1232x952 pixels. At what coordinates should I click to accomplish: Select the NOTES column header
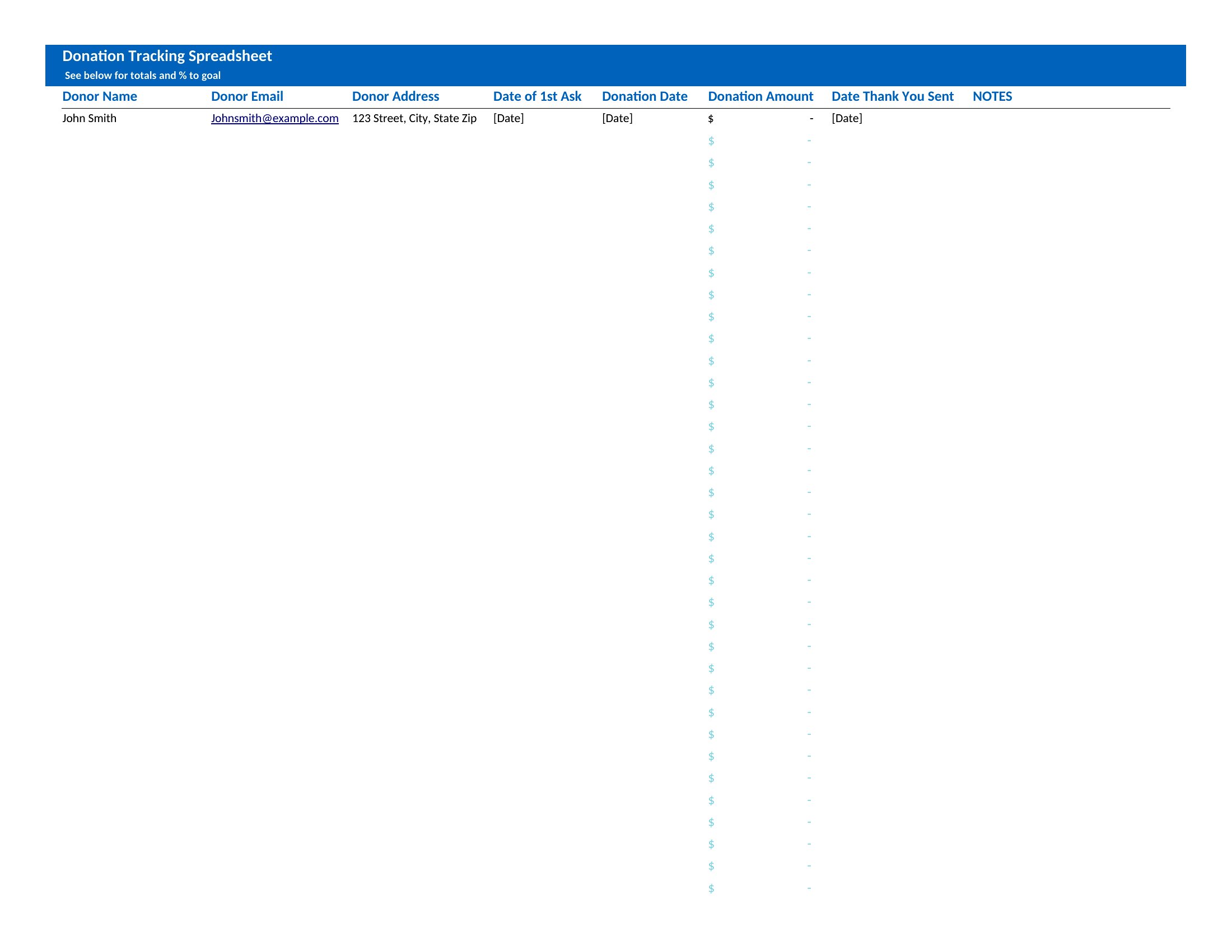[992, 96]
